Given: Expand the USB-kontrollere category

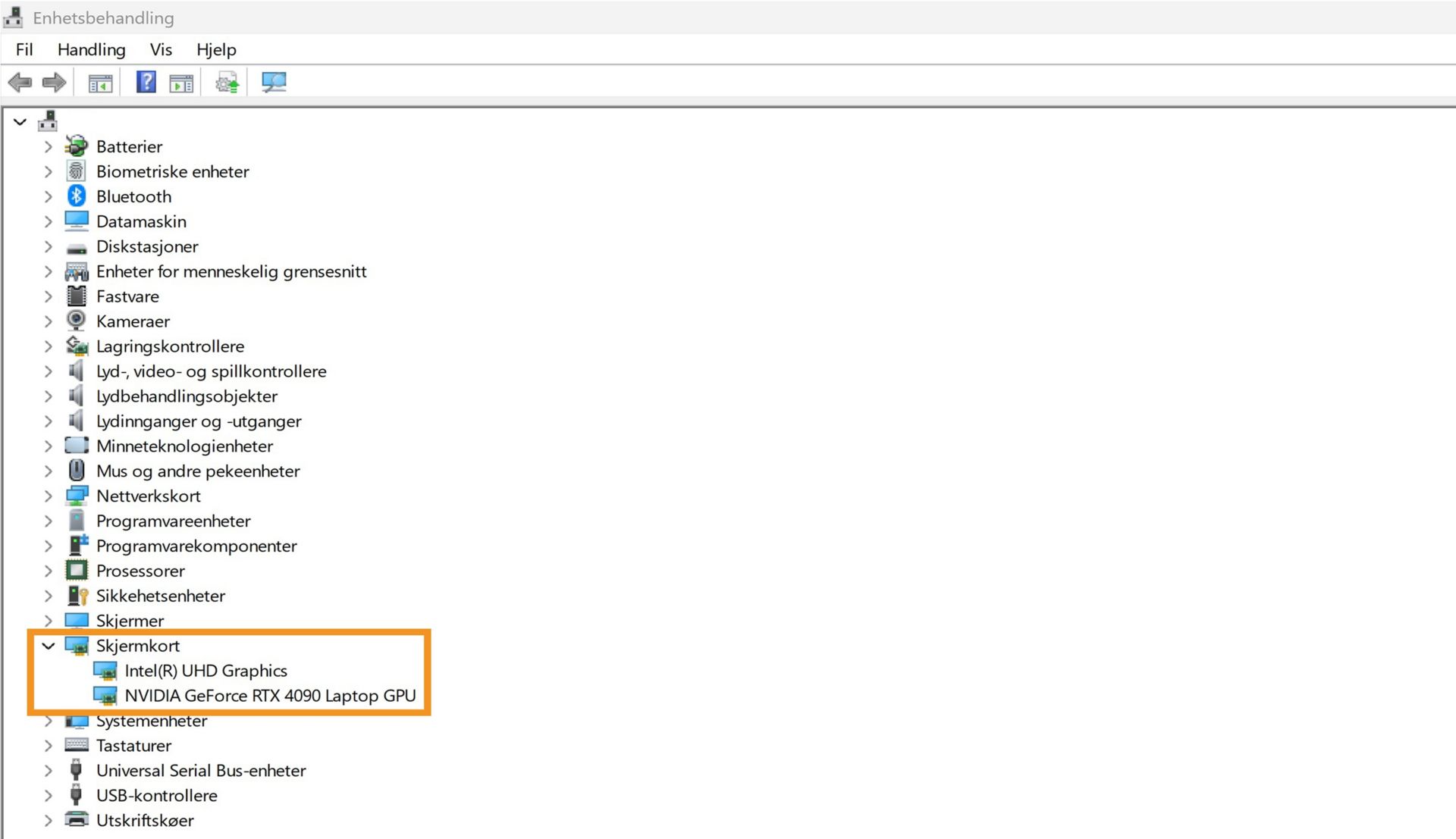Looking at the screenshot, I should (x=49, y=796).
